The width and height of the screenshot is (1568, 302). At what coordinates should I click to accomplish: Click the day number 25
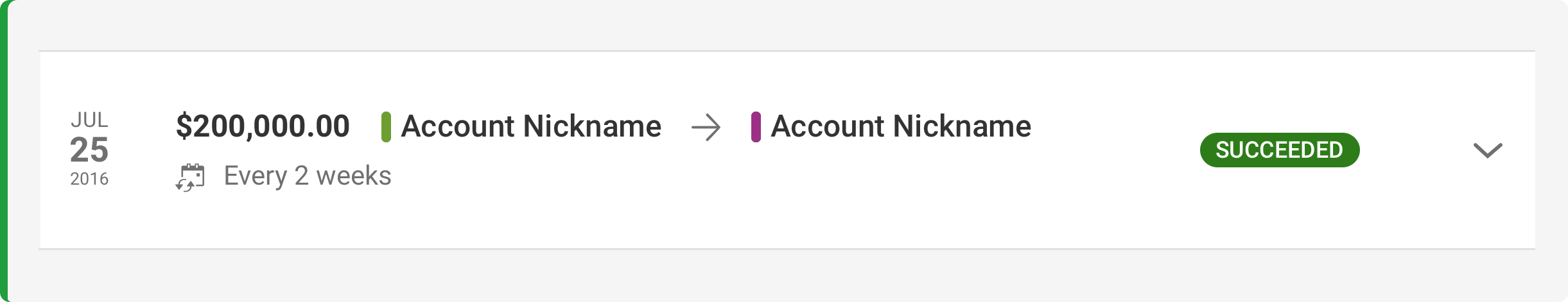(89, 150)
